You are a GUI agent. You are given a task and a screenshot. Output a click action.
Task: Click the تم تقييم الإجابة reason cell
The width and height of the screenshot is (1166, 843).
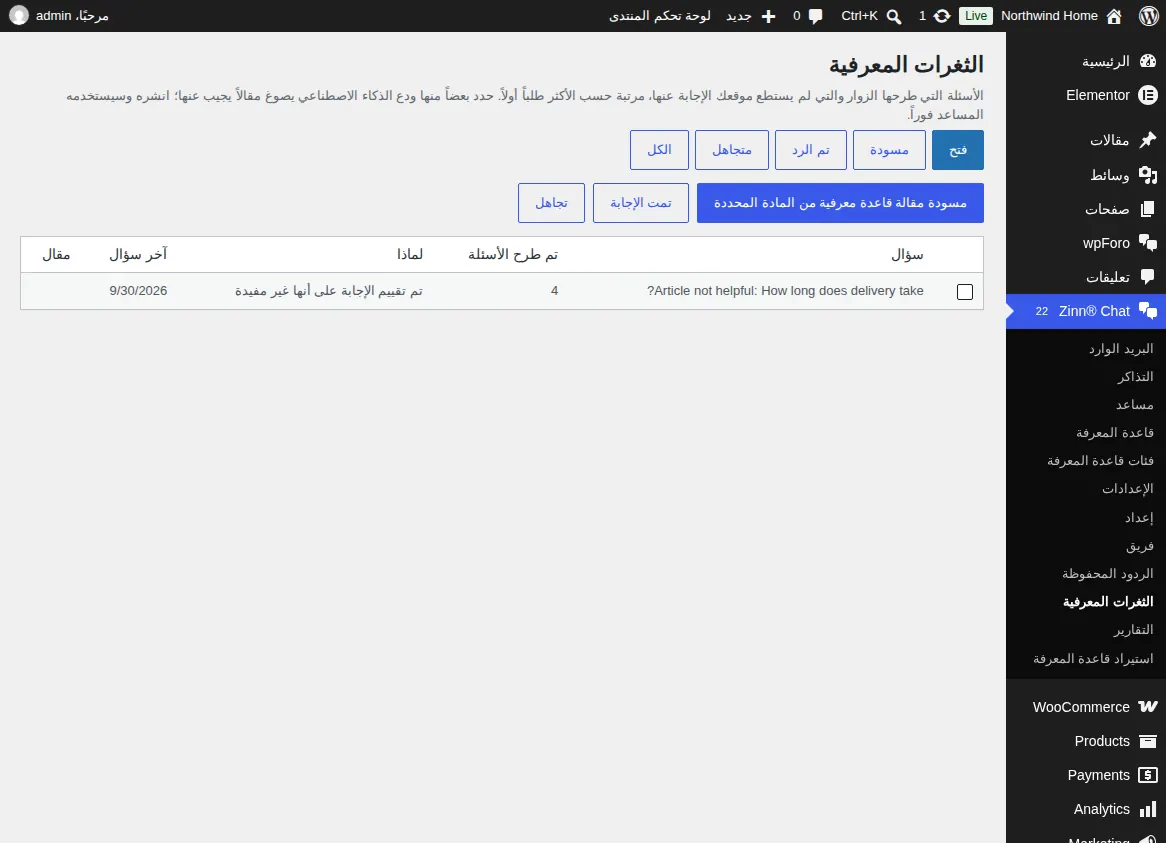(x=329, y=291)
